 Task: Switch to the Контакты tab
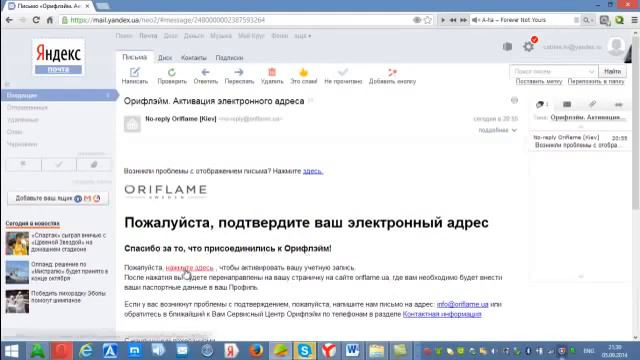tap(193, 58)
